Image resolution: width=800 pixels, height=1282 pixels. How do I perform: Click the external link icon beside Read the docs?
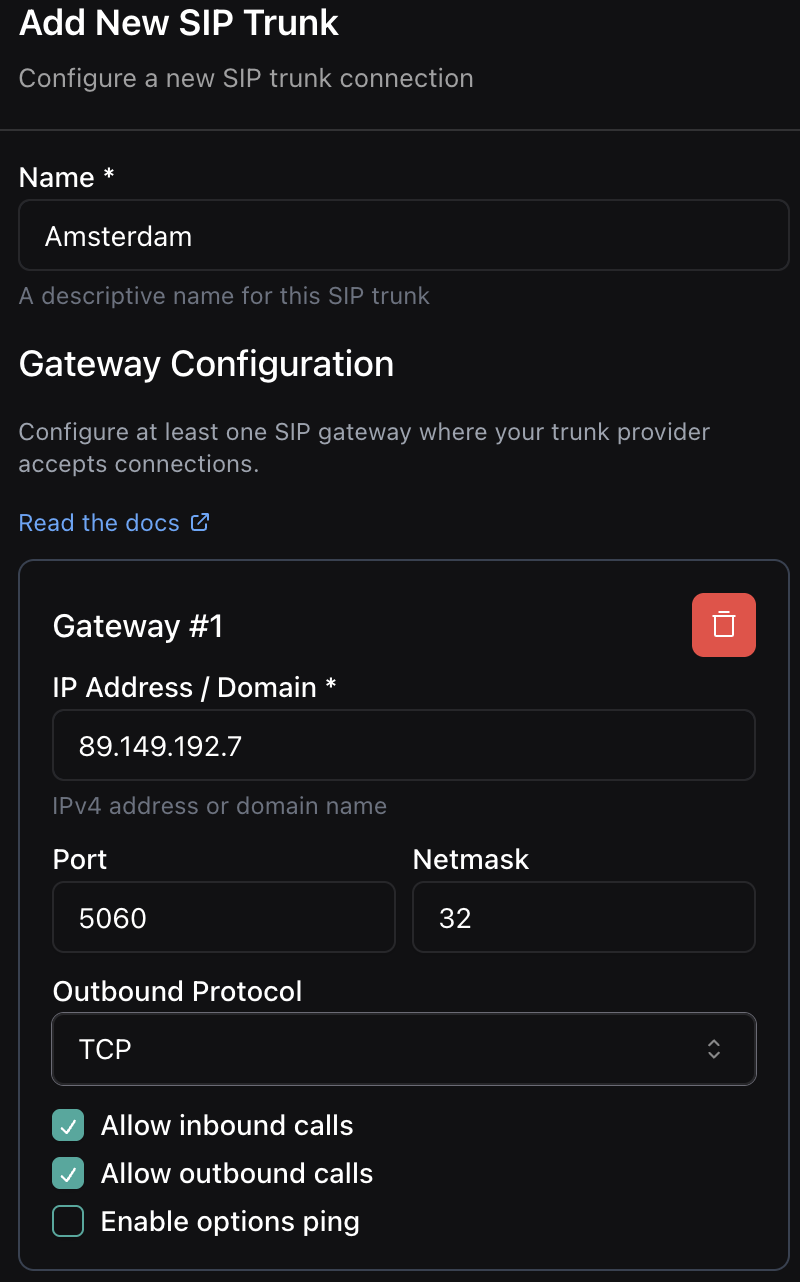pyautogui.click(x=200, y=522)
